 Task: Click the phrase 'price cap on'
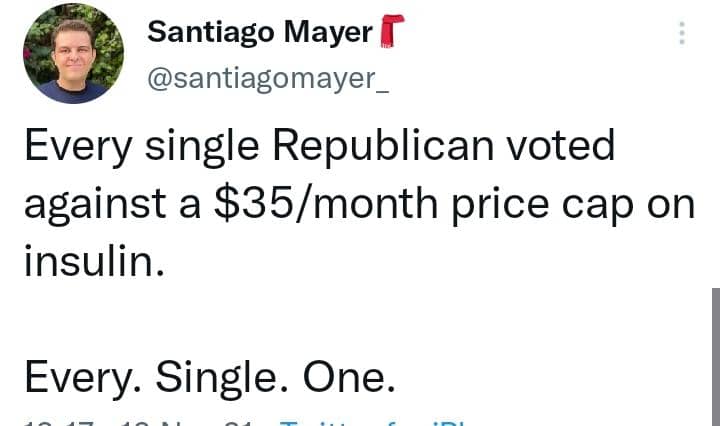pos(574,206)
